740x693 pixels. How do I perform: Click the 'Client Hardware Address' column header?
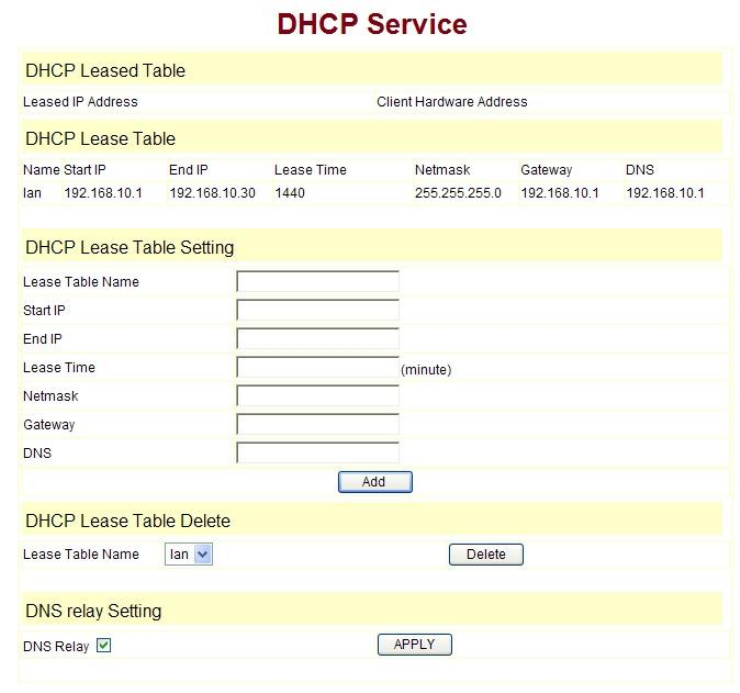[x=452, y=102]
